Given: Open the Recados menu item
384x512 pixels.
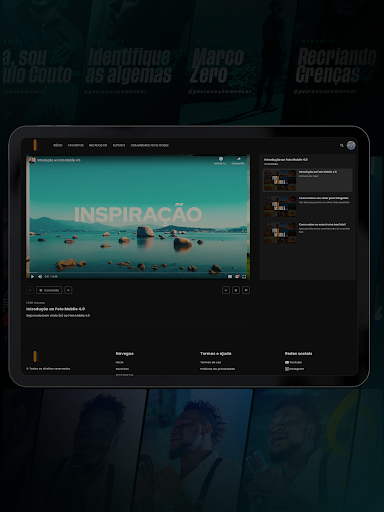Looking at the screenshot, I should [x=98, y=145].
